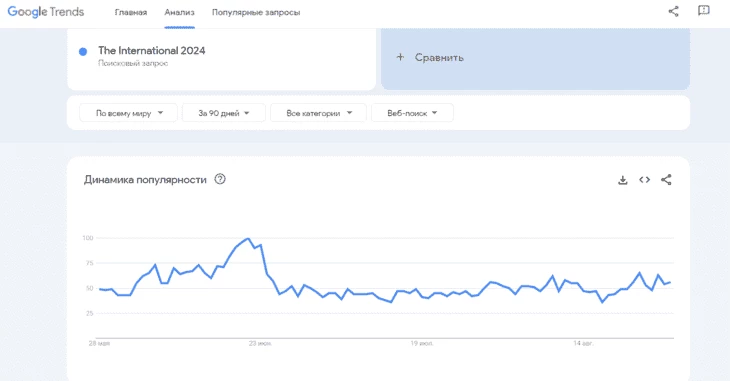The width and height of the screenshot is (730, 381).
Task: Expand the По всему миру region dropdown
Action: [x=128, y=113]
